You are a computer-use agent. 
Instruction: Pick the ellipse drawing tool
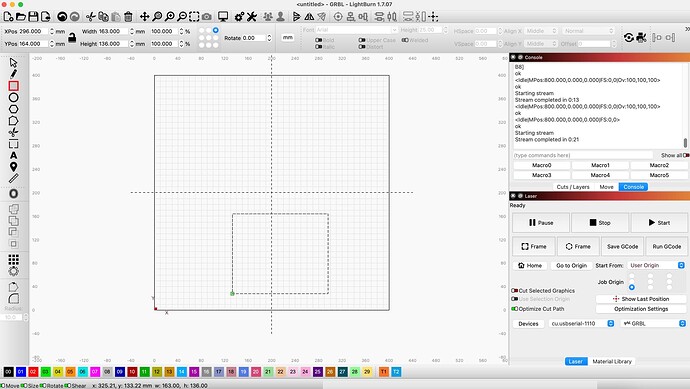[13, 97]
